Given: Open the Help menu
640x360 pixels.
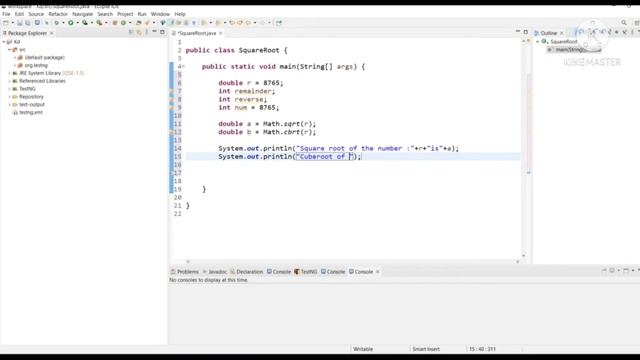Looking at the screenshot, I should 180,14.
